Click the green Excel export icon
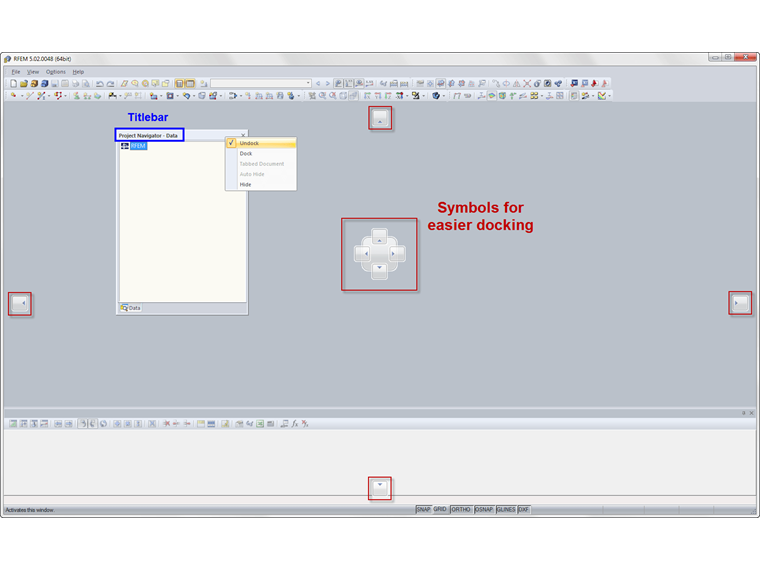The image size is (760, 570). click(260, 424)
